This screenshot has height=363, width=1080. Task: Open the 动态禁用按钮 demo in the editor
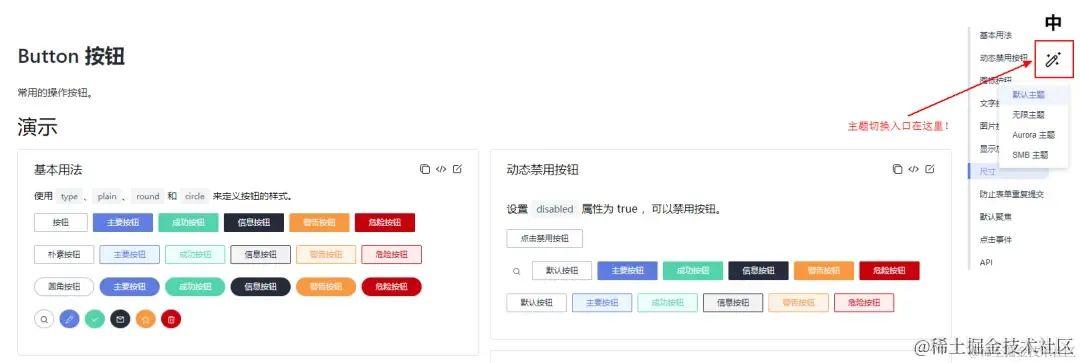(930, 169)
